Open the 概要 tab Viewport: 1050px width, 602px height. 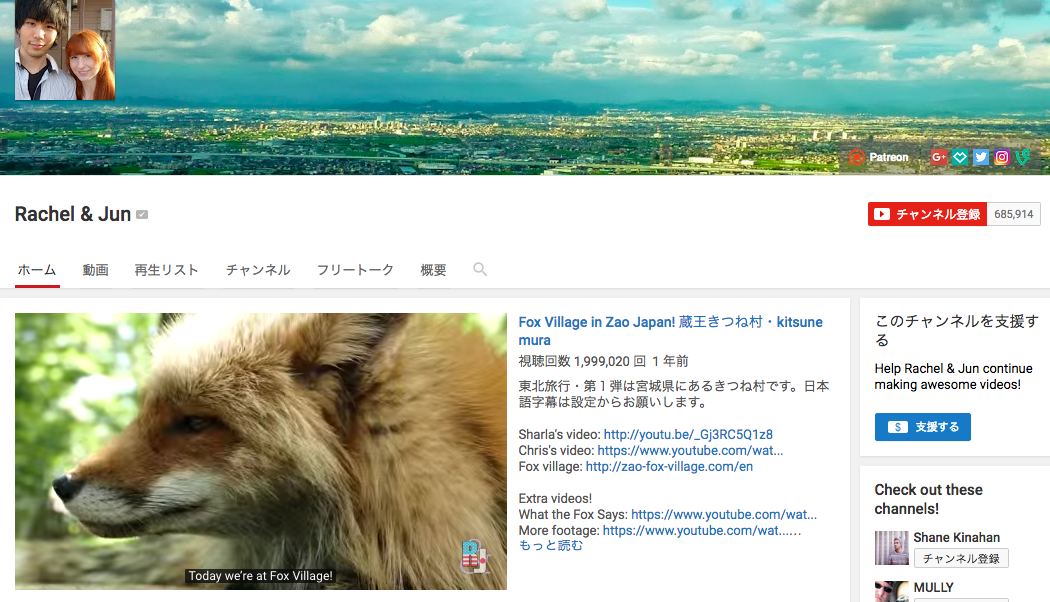point(433,270)
